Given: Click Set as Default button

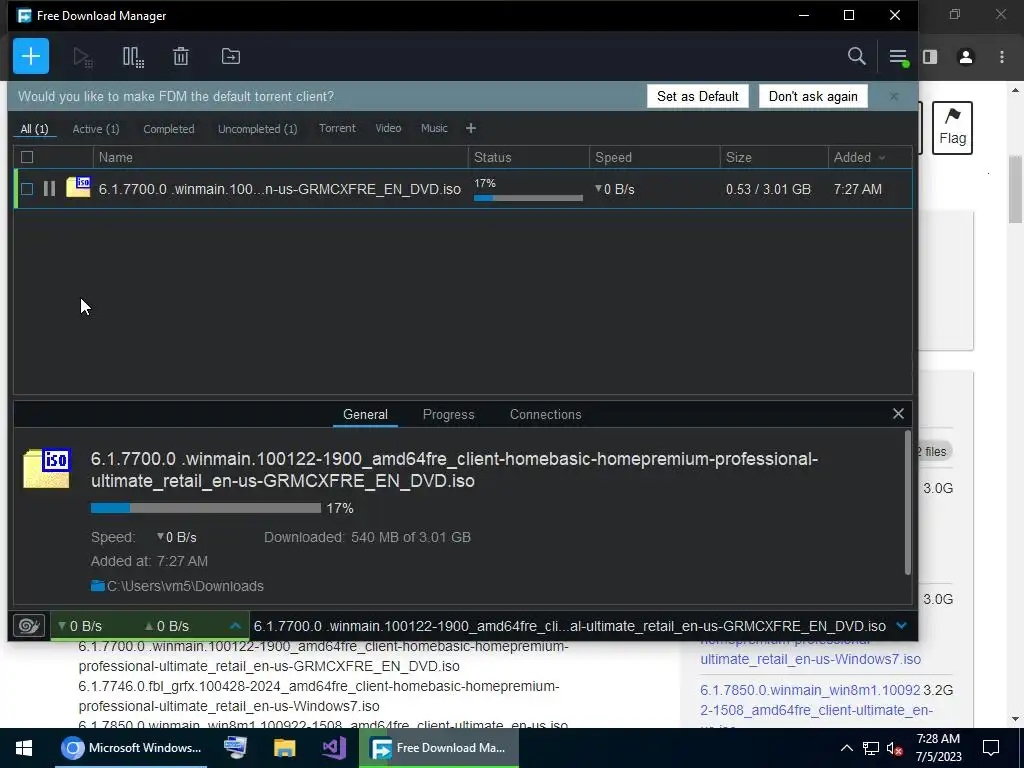Looking at the screenshot, I should point(697,96).
